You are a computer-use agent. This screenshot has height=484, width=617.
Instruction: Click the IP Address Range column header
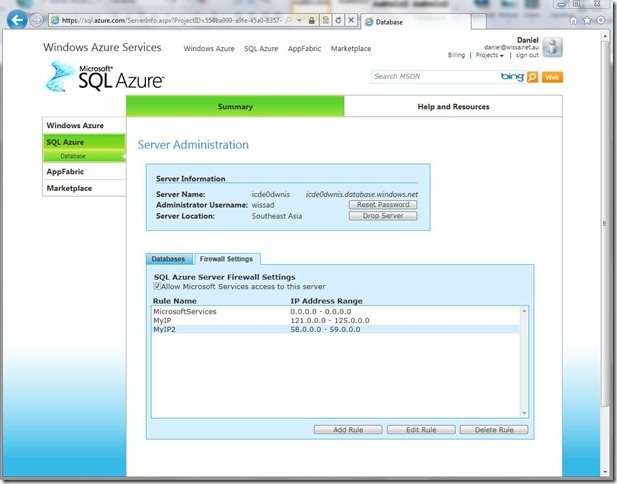326,301
